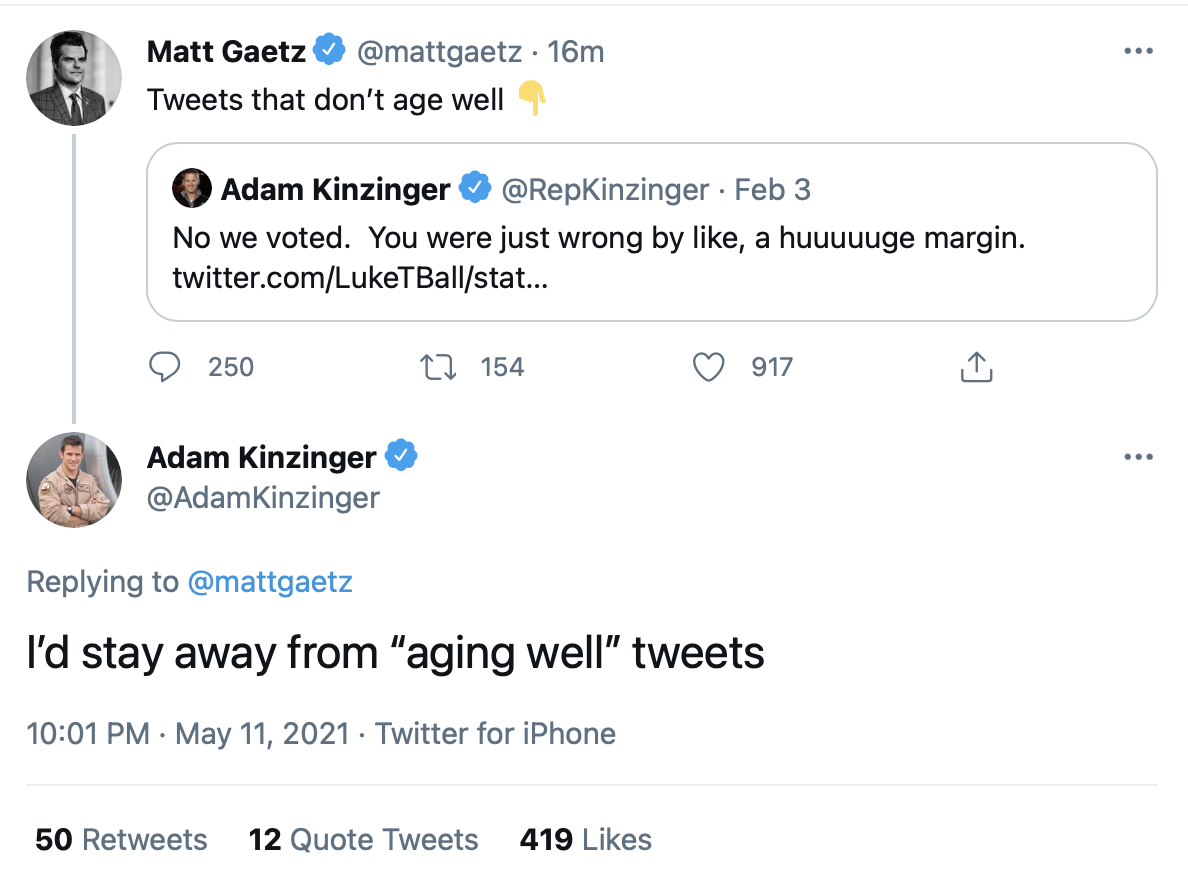Click the @AdamKinzinger handle

click(x=263, y=497)
